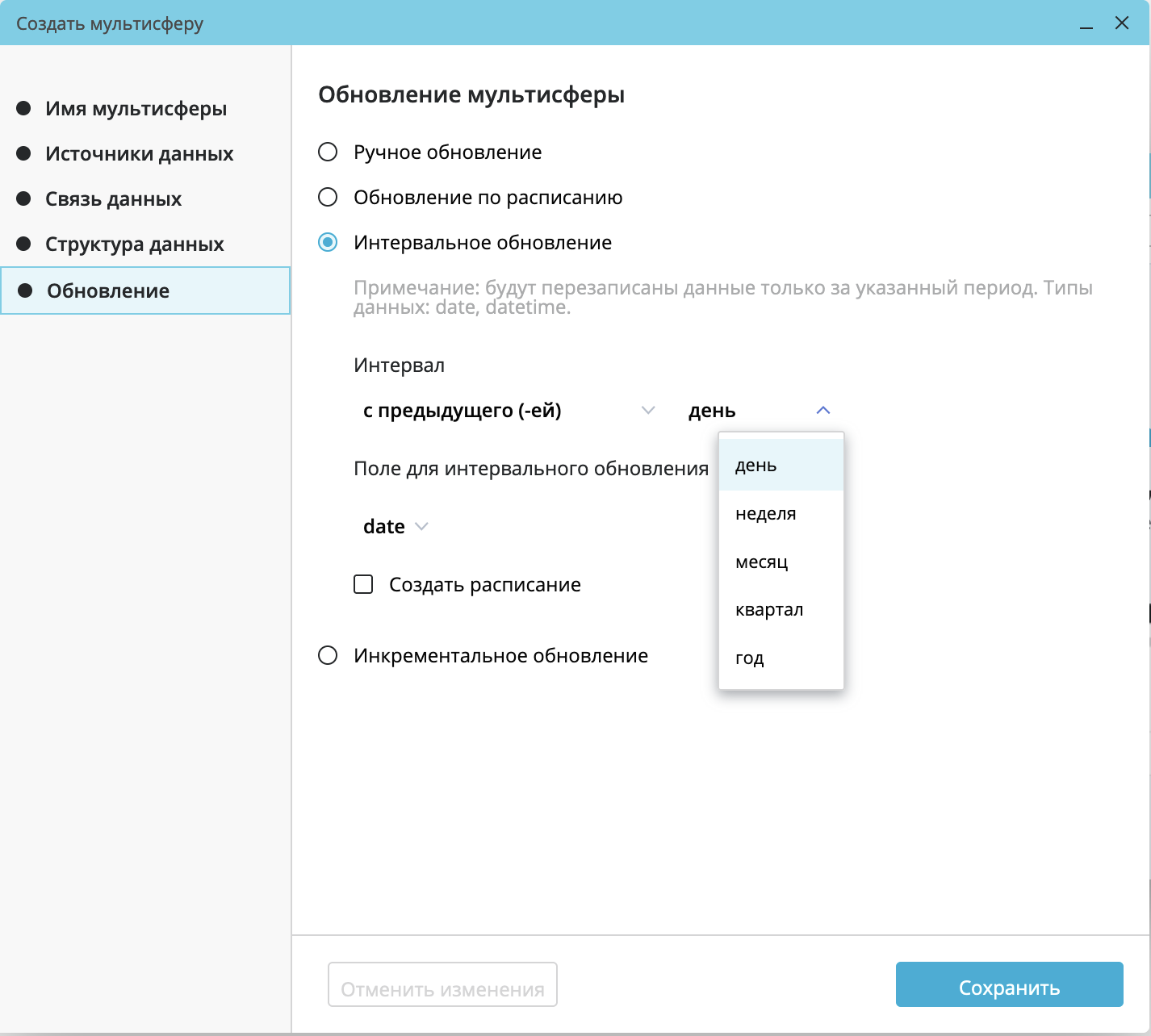This screenshot has width=1151, height=1036.
Task: Enable the Создать расписание checkbox
Action: [363, 584]
